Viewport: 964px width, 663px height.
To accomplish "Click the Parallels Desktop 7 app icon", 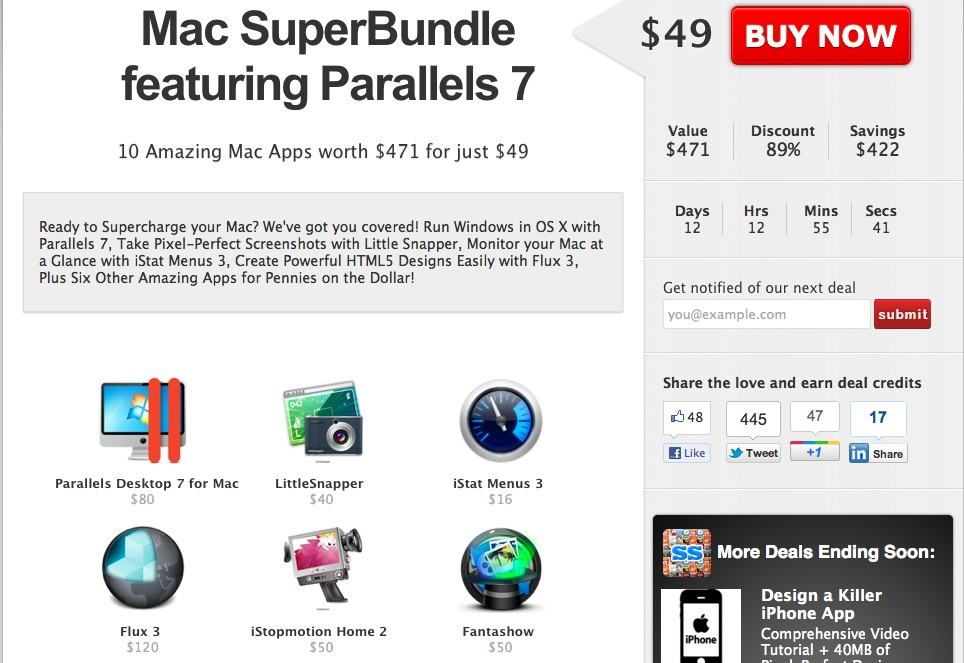I will click(x=142, y=420).
